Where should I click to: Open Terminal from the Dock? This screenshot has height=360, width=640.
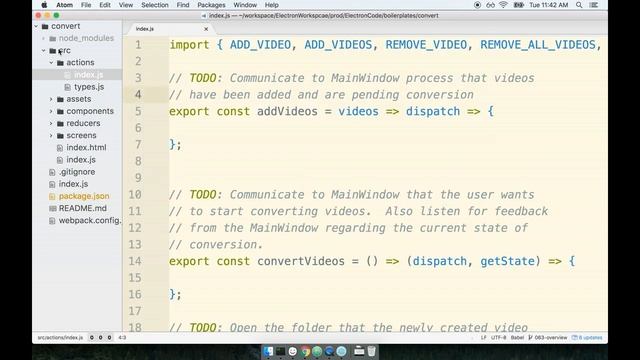280,351
